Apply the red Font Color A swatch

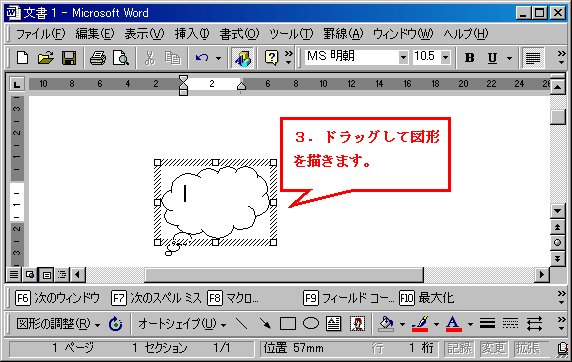point(453,323)
